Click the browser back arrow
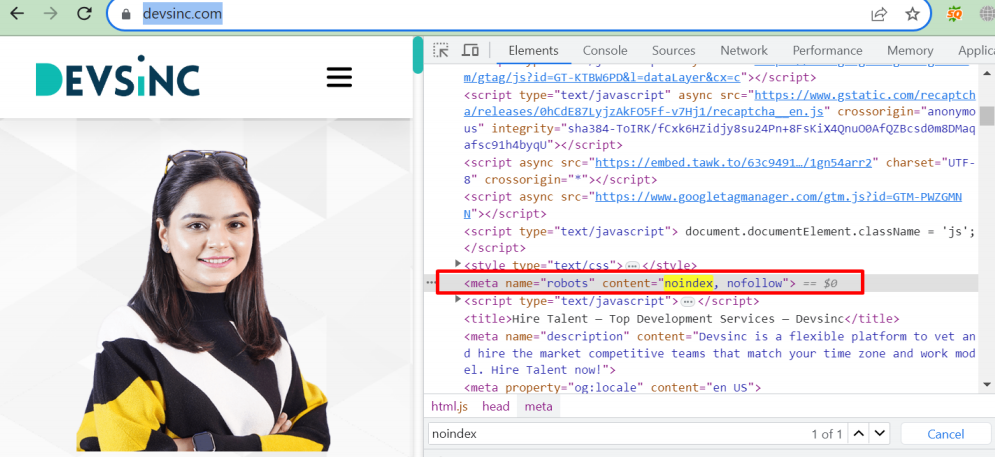995x457 pixels. (x=18, y=14)
